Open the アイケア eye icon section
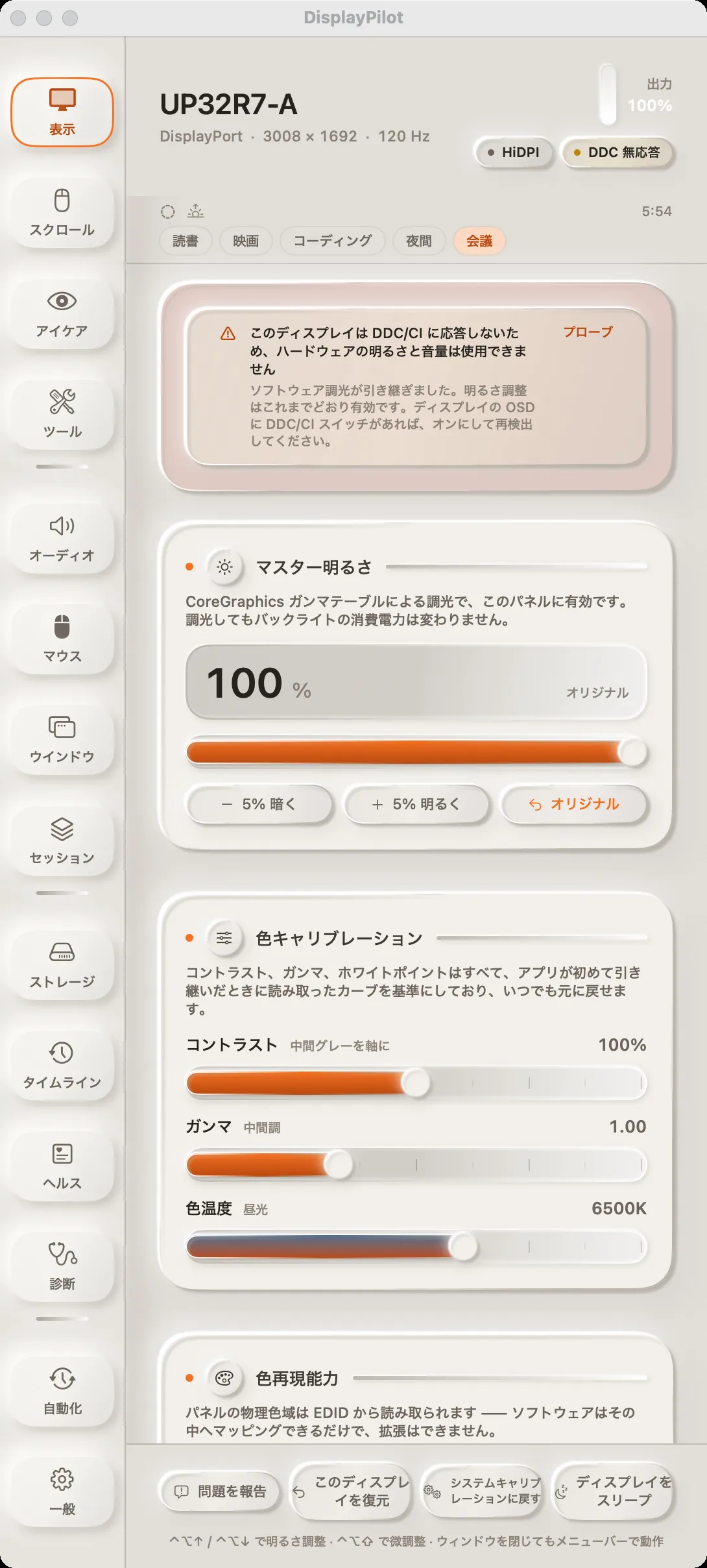The height and width of the screenshot is (1568, 707). (62, 314)
